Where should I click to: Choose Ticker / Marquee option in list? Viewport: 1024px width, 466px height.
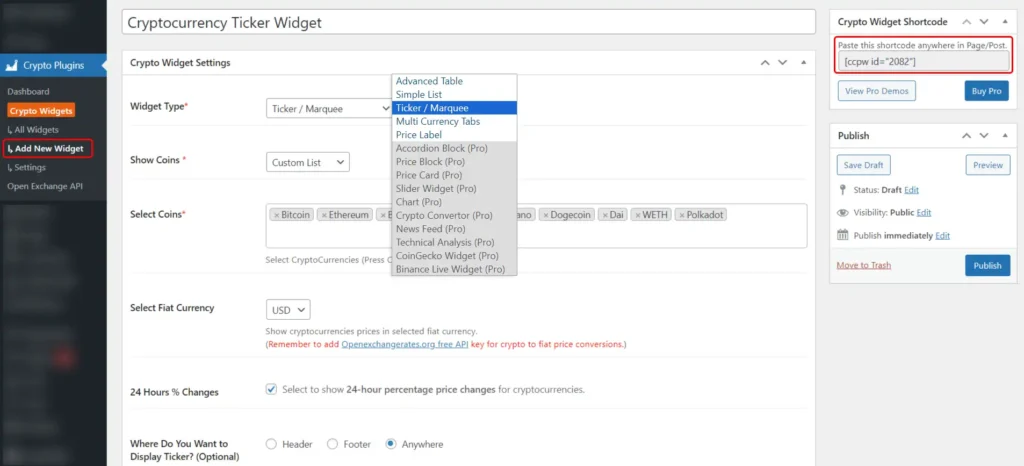[455, 108]
